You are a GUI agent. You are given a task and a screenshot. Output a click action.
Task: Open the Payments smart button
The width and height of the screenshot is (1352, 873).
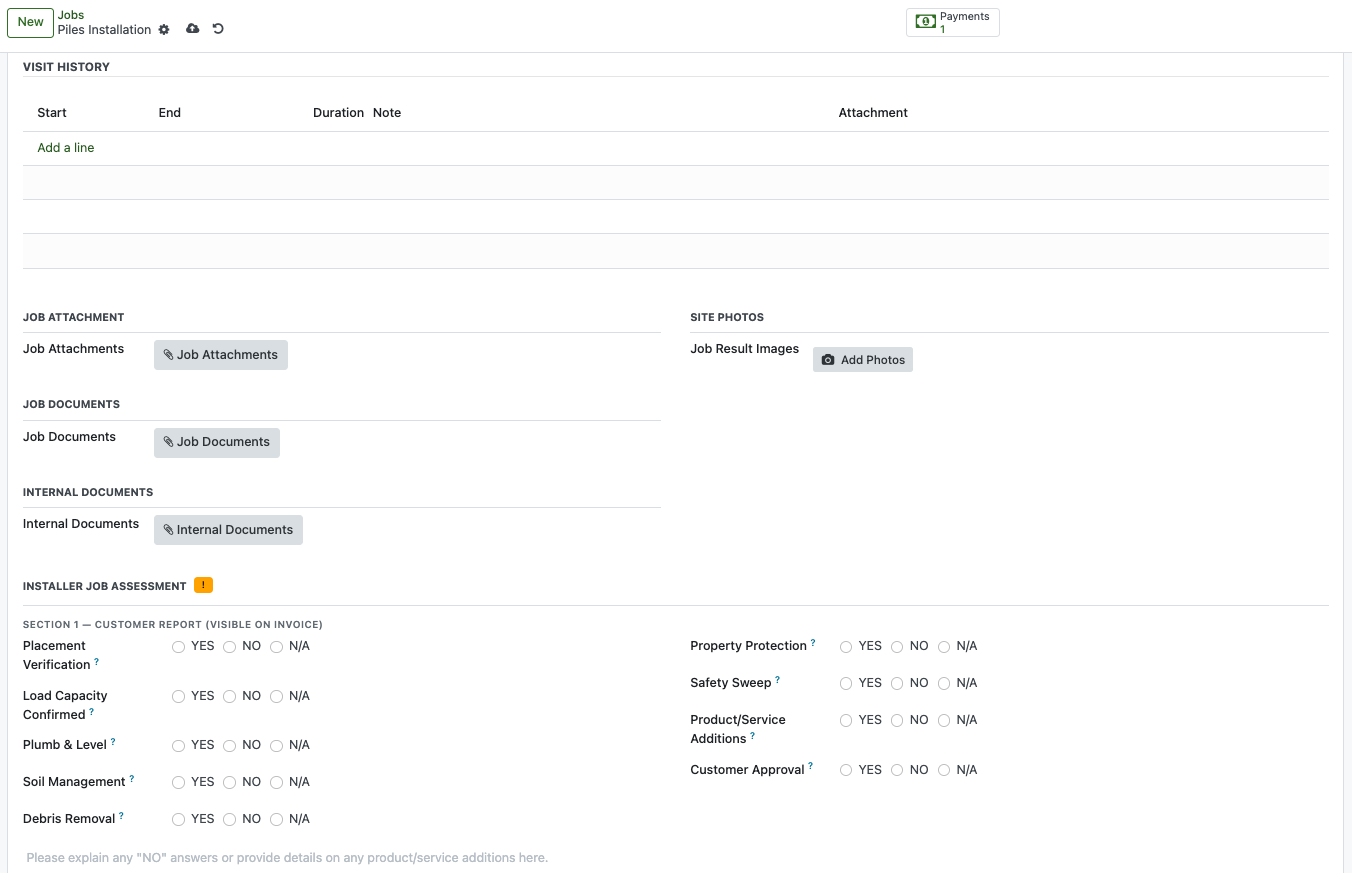click(x=953, y=22)
